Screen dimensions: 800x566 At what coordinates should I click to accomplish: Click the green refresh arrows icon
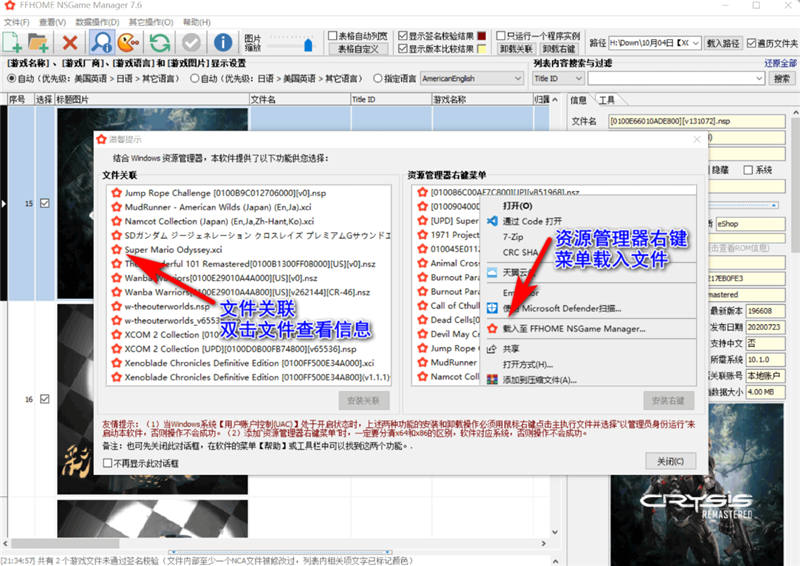160,42
